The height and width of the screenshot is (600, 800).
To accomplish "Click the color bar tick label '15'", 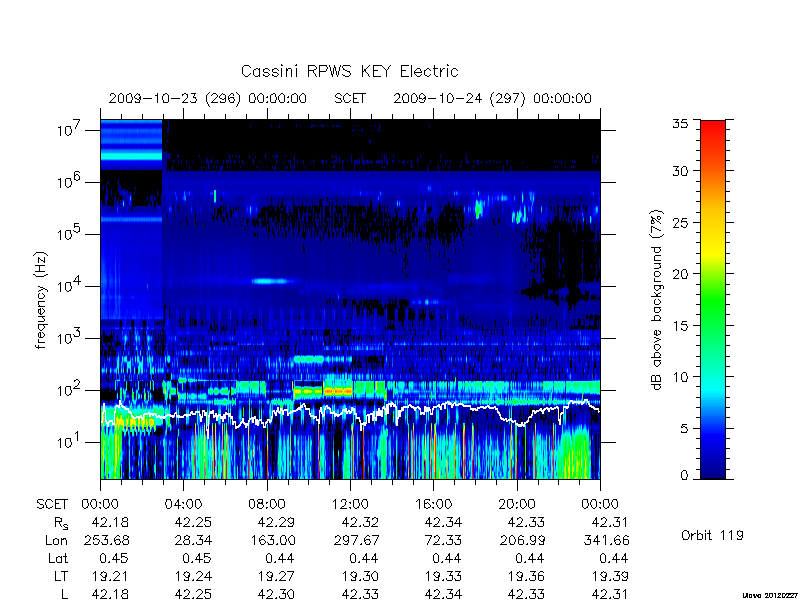I will (x=680, y=326).
